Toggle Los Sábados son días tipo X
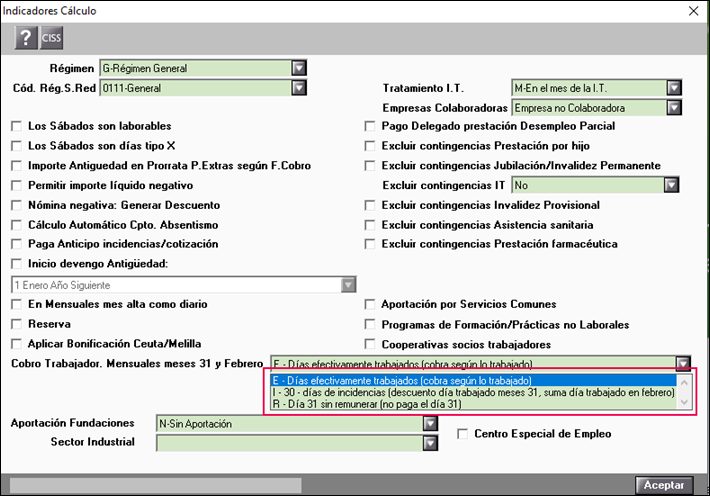 click(17, 146)
